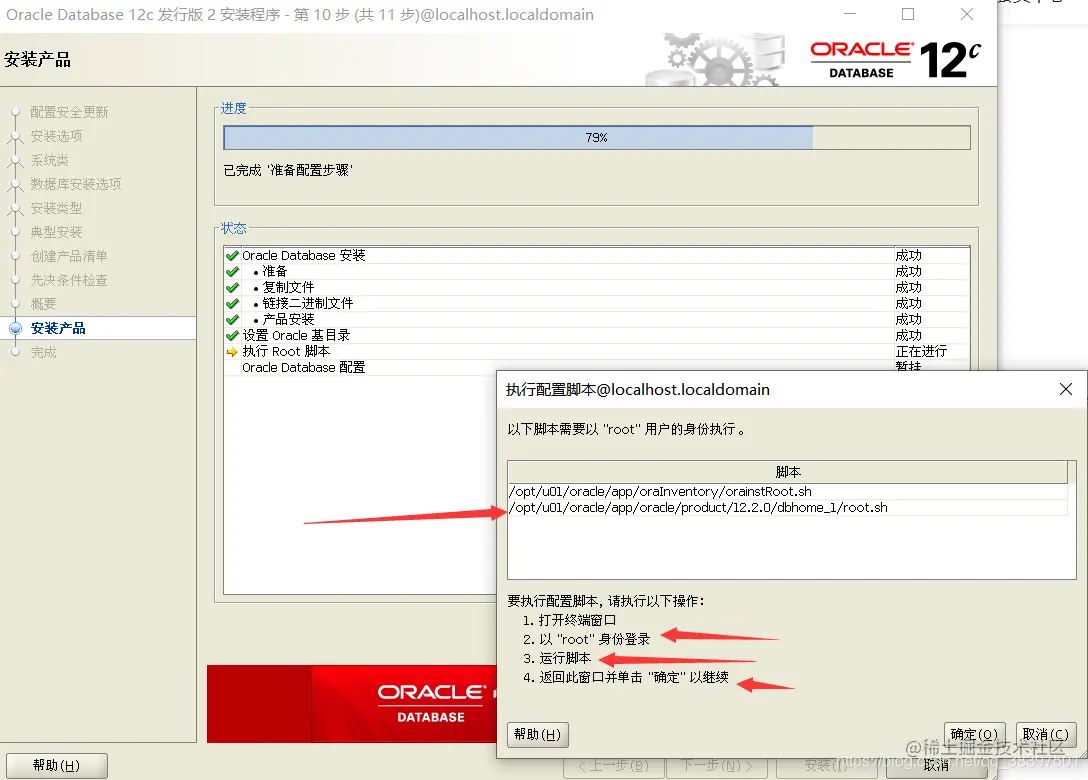Image resolution: width=1088 pixels, height=780 pixels.
Task: Click the Oracle Database 安装 status row
Action: pos(597,255)
